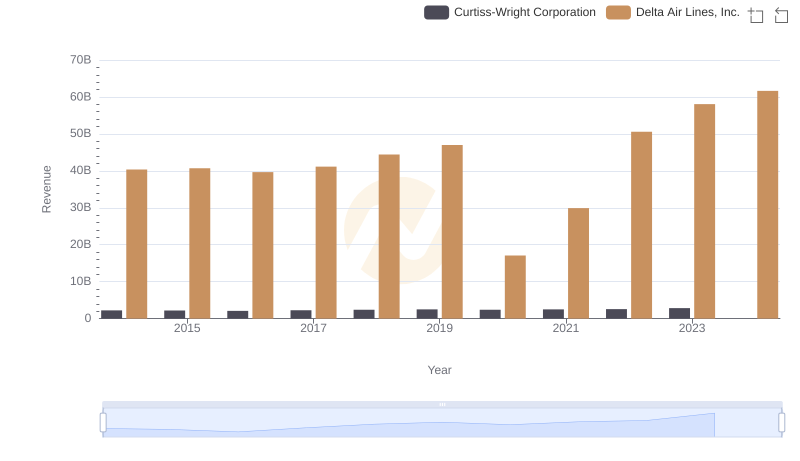Click the 2015 x-axis label
Viewport: 800px width, 461px height.
pyautogui.click(x=187, y=328)
